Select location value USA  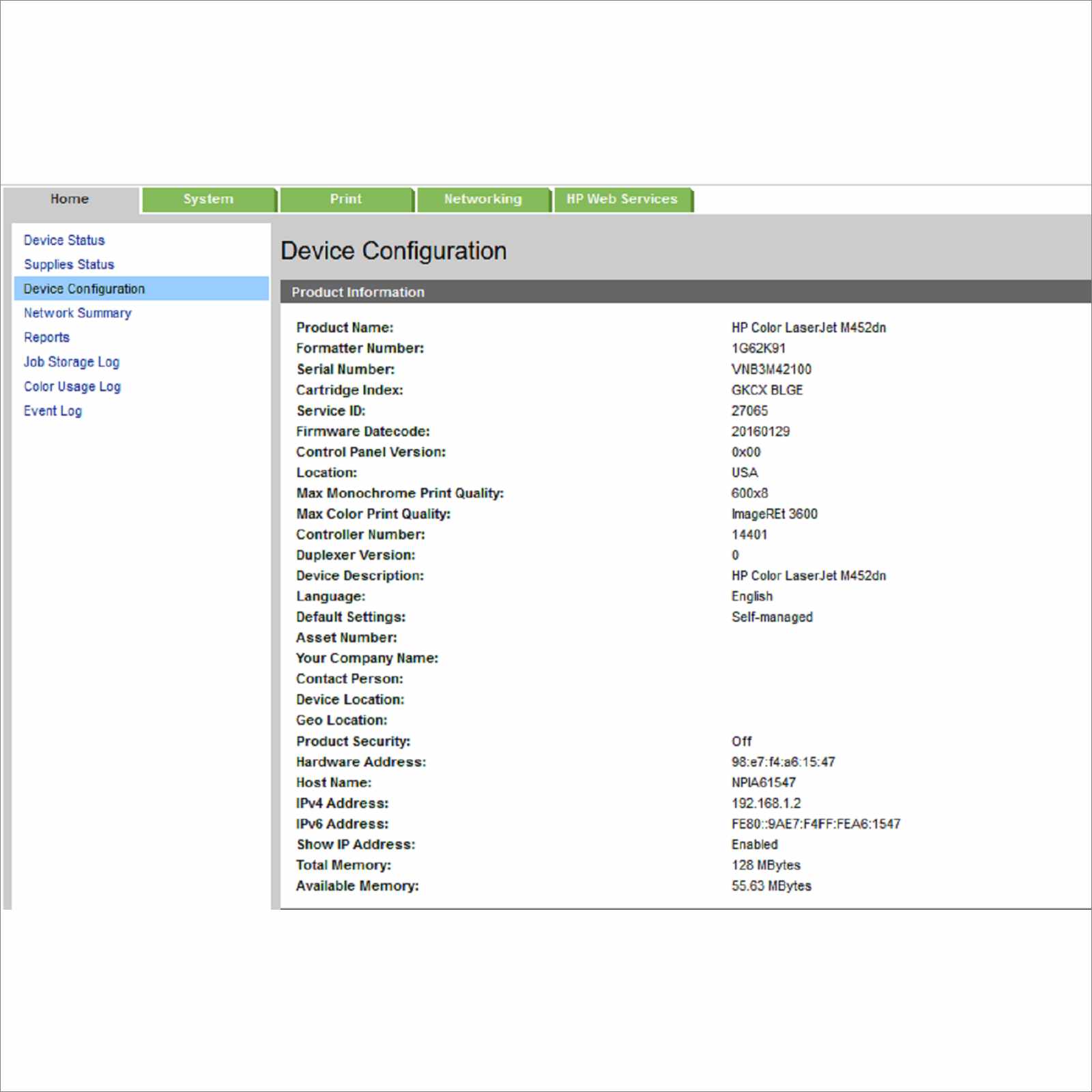pyautogui.click(x=745, y=472)
